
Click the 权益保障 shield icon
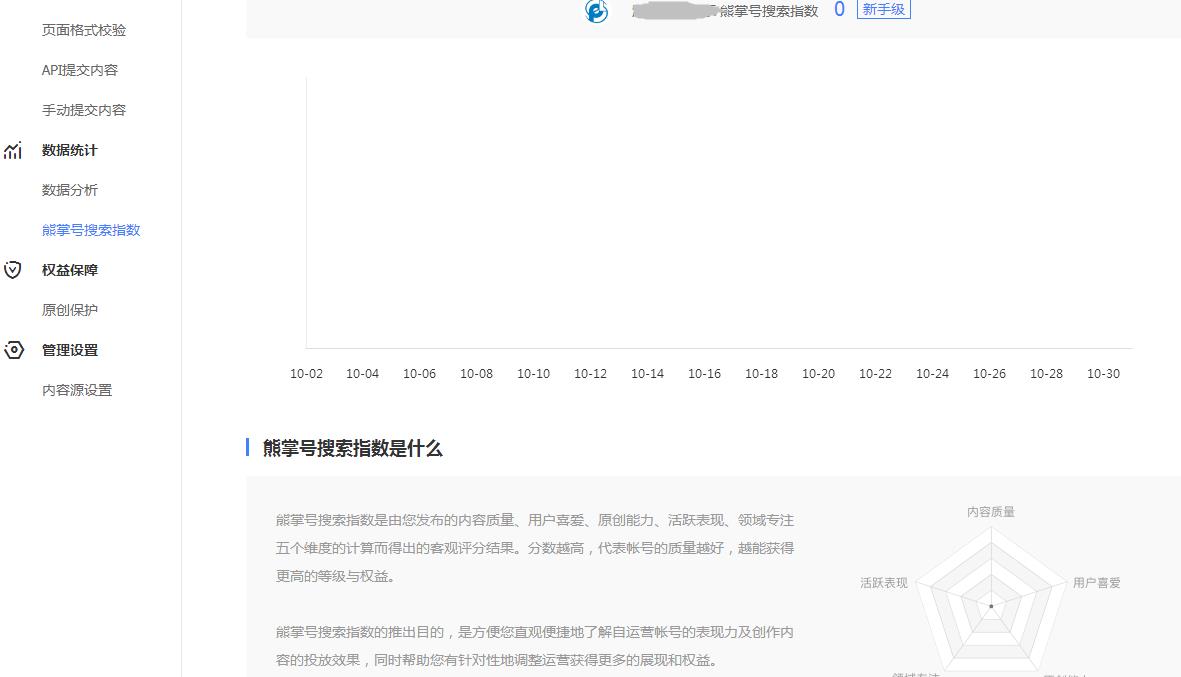coord(14,269)
